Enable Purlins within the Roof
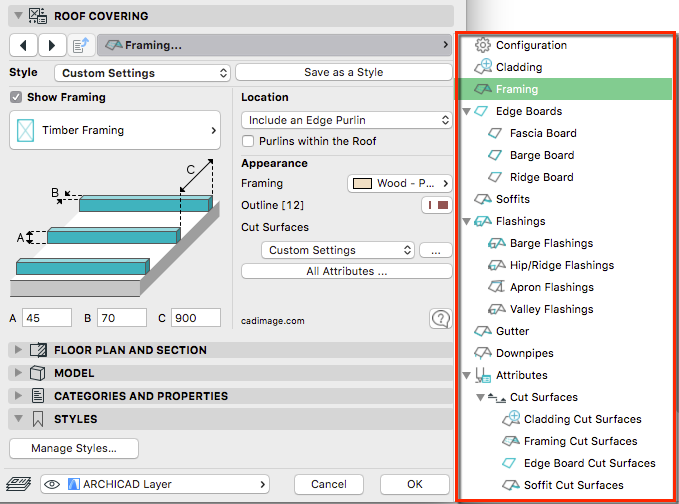679x504 pixels. coord(250,141)
